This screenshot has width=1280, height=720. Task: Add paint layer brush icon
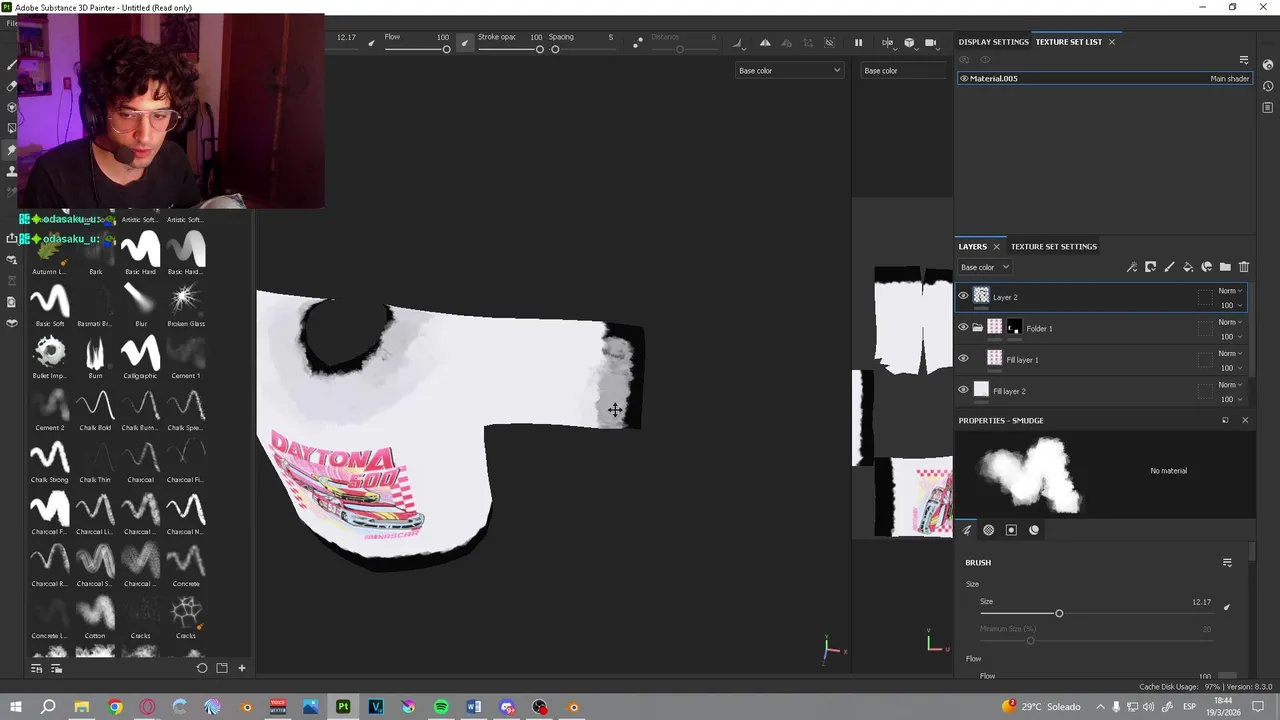(x=1169, y=267)
